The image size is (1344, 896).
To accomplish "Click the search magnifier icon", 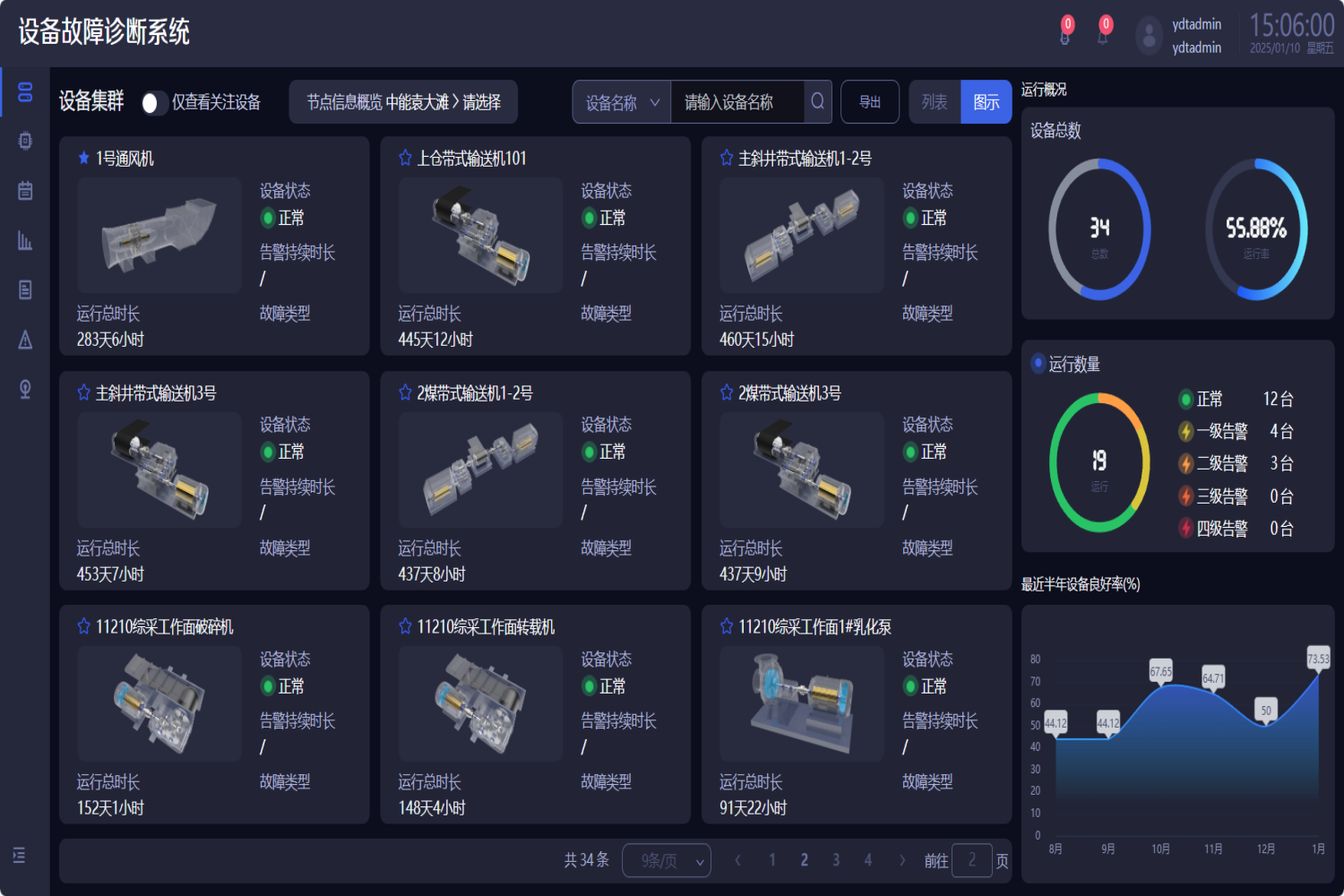I will (x=817, y=102).
